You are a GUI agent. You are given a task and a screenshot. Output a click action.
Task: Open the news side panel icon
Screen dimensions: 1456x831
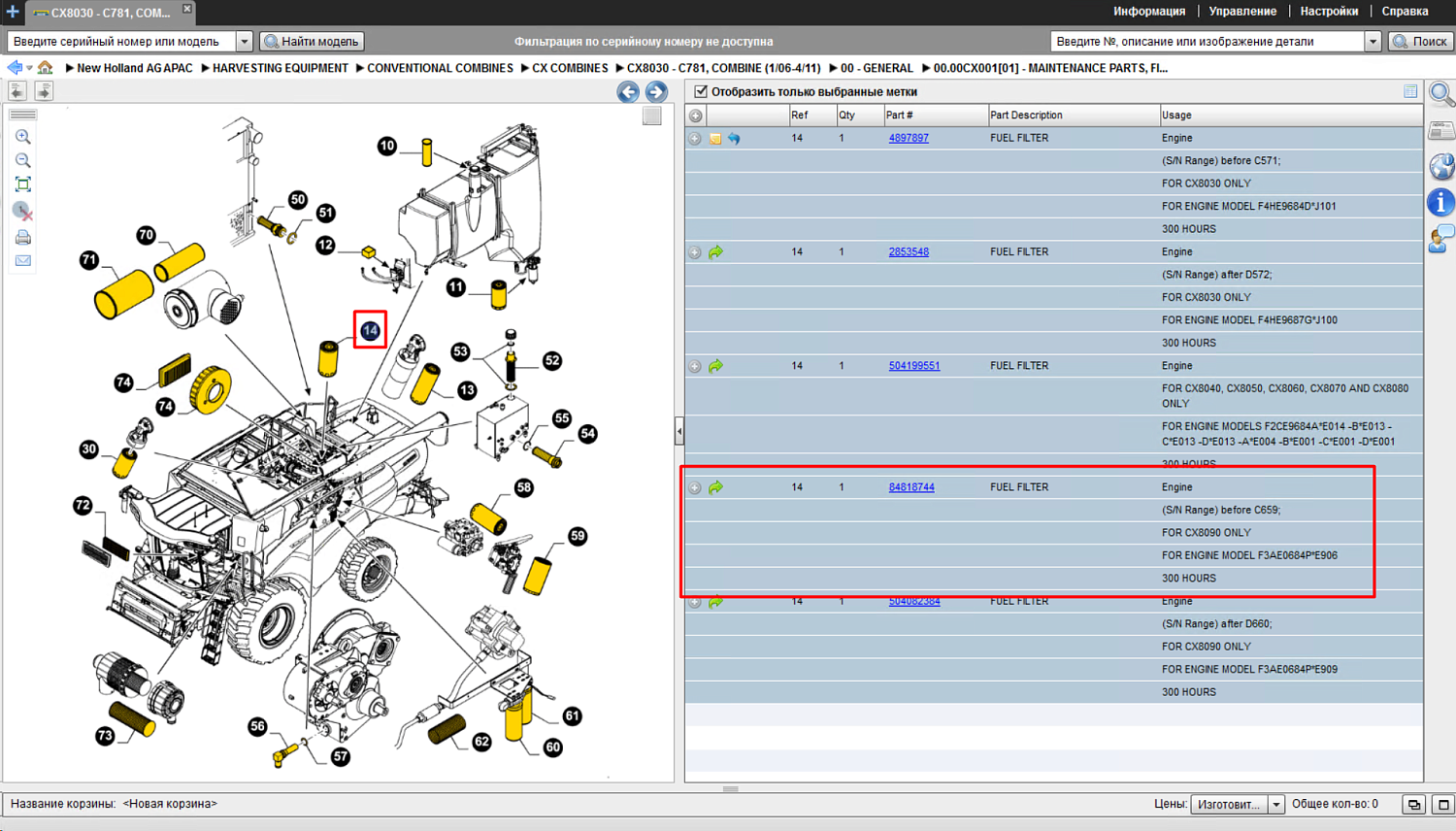point(1441,130)
